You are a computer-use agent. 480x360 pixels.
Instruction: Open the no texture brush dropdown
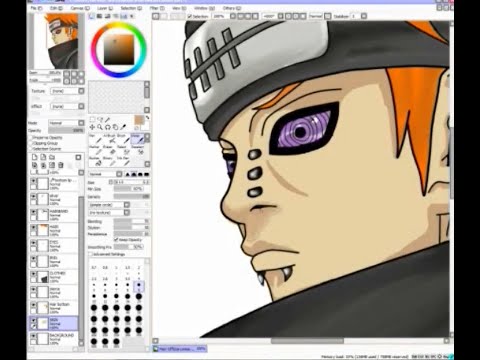coord(109,212)
